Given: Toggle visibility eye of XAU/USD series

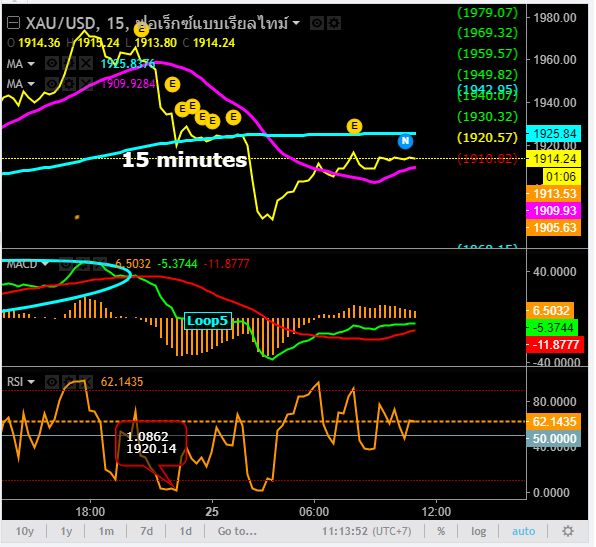Looking at the screenshot, I should click(x=317, y=23).
